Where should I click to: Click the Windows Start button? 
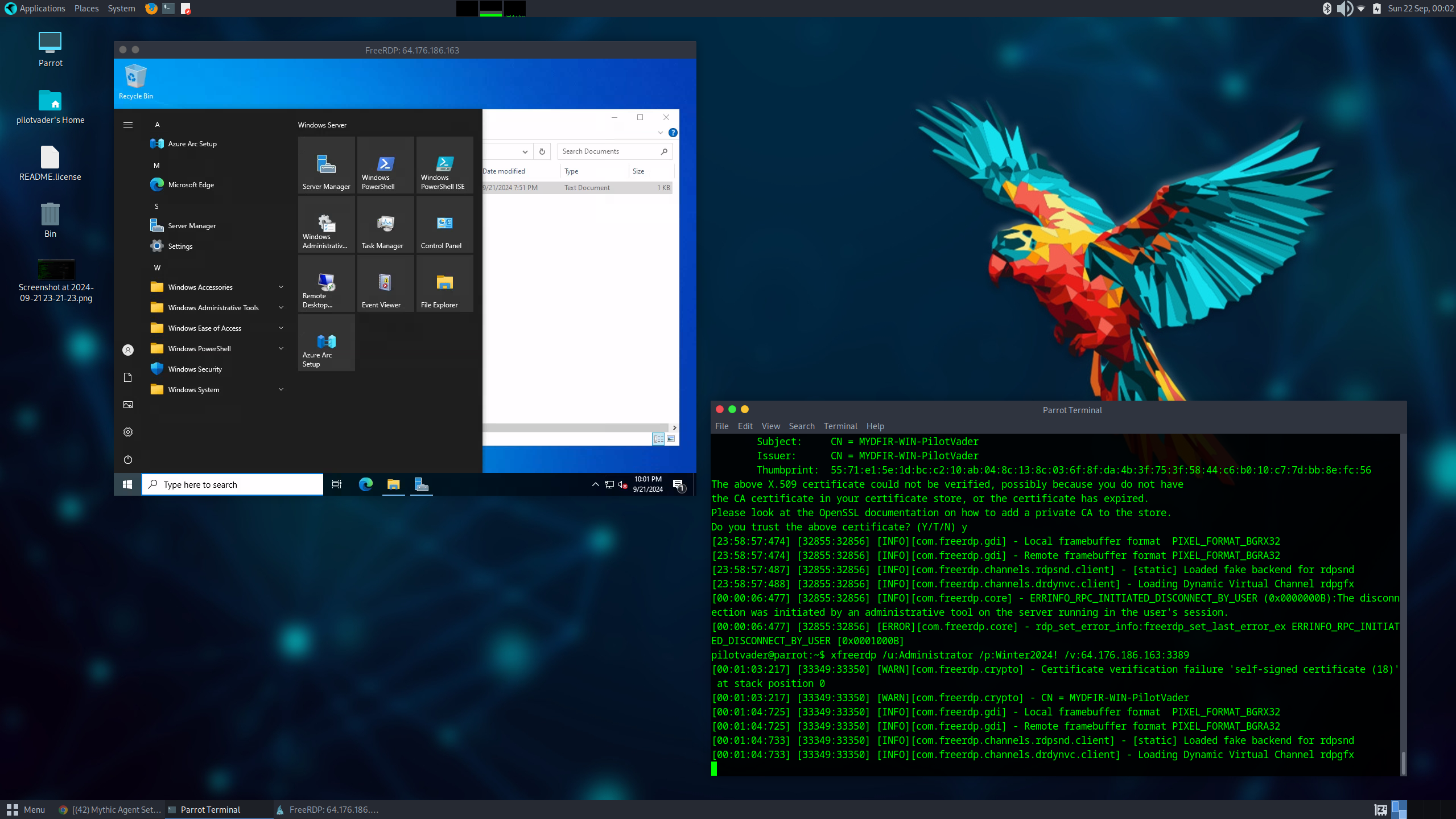(x=127, y=484)
